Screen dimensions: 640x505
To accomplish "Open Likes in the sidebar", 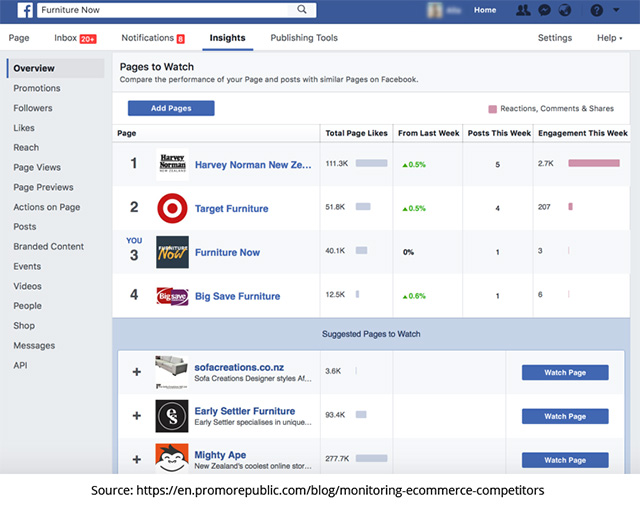I will 24,128.
